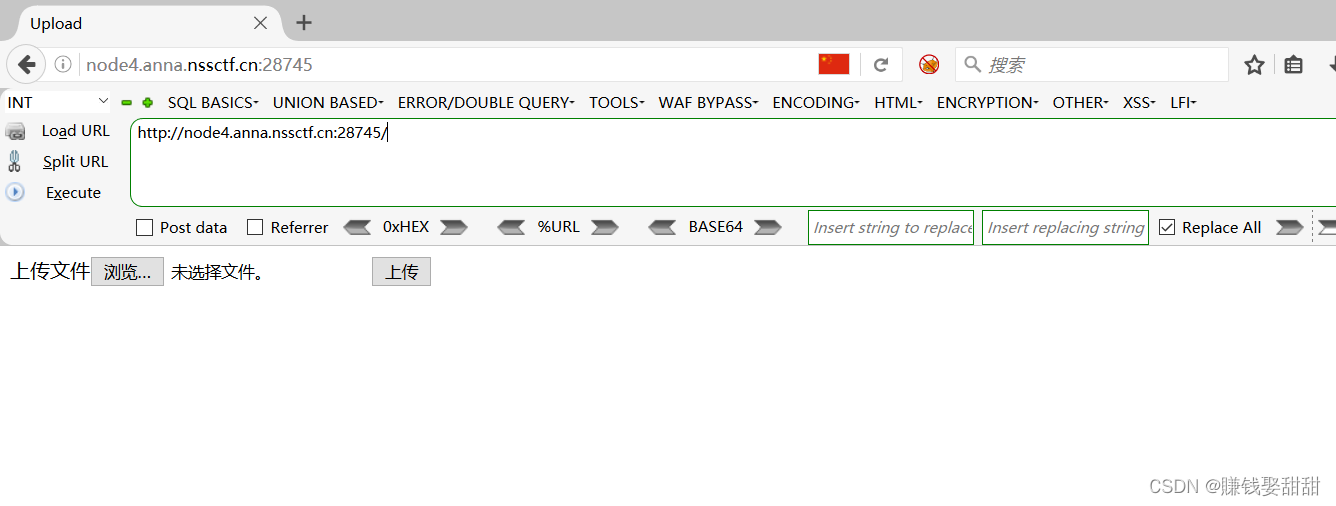Click the green minus HackBar icon

point(127,102)
